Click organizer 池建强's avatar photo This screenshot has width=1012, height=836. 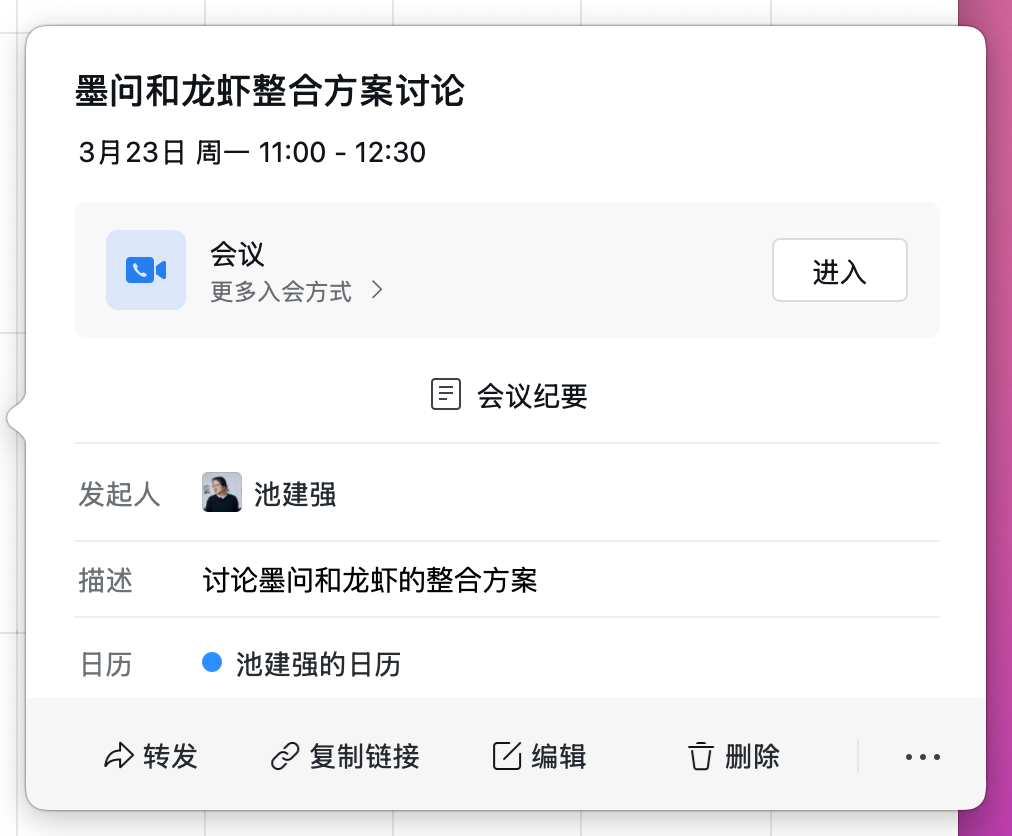point(222,492)
